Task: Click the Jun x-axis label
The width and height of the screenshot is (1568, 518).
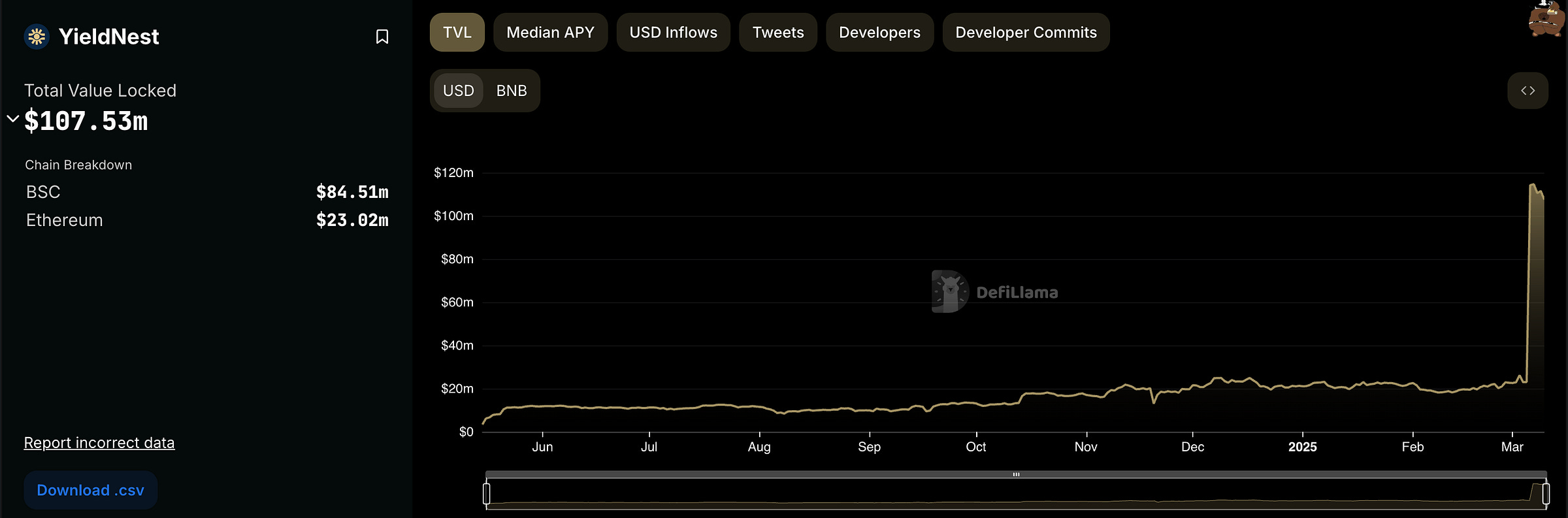Action: [542, 447]
